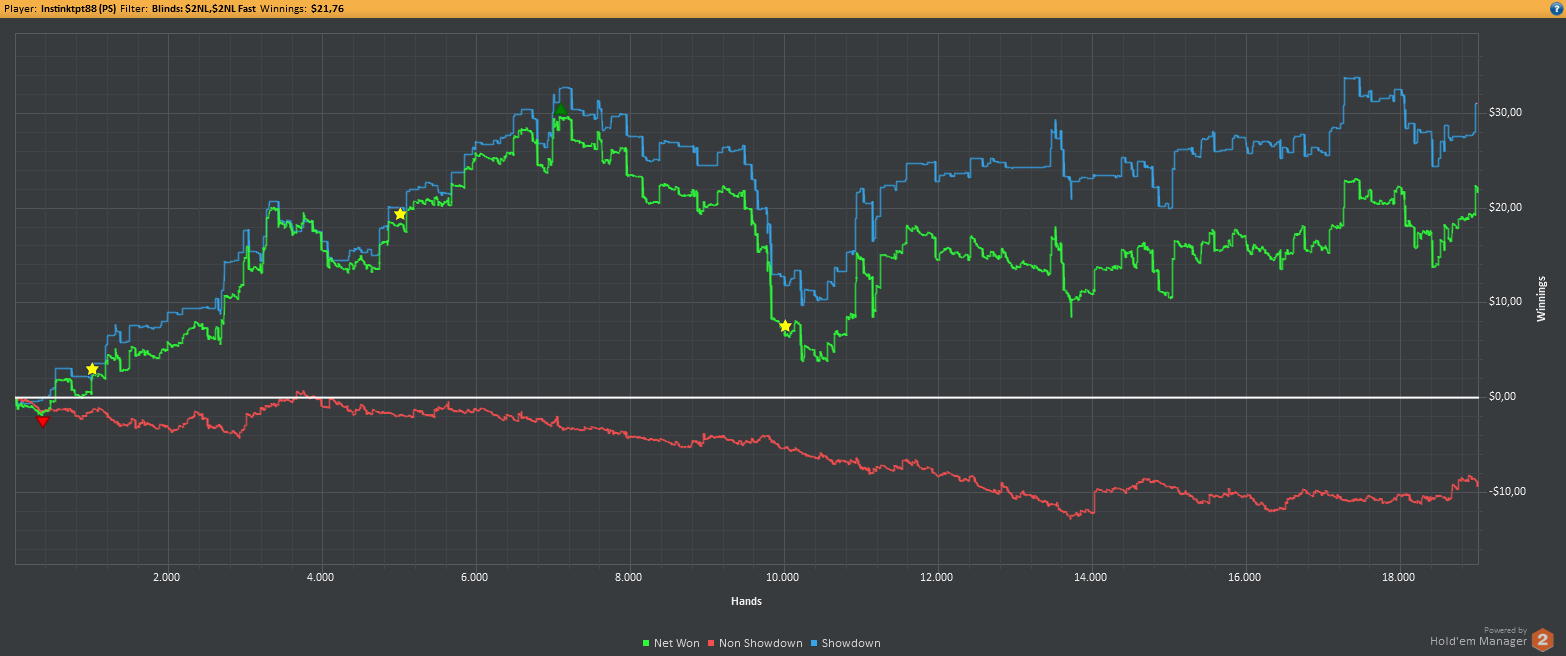1566x656 pixels.
Task: Click the 10.000 hands axis label
Action: tap(782, 577)
